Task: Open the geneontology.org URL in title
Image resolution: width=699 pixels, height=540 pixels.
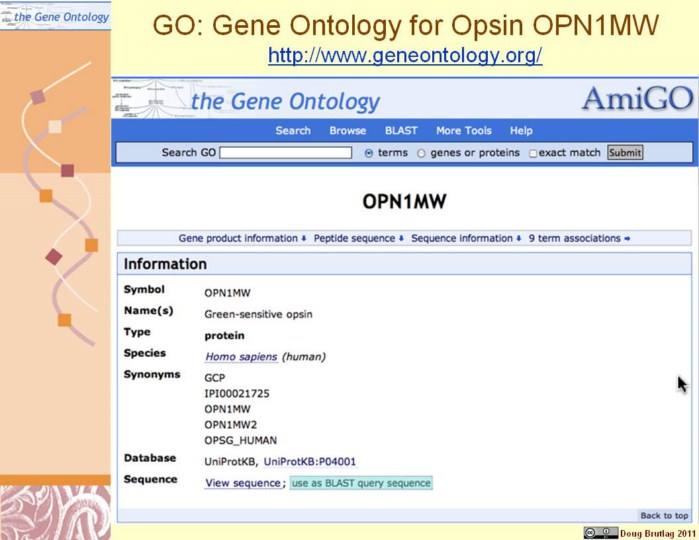Action: [x=405, y=56]
